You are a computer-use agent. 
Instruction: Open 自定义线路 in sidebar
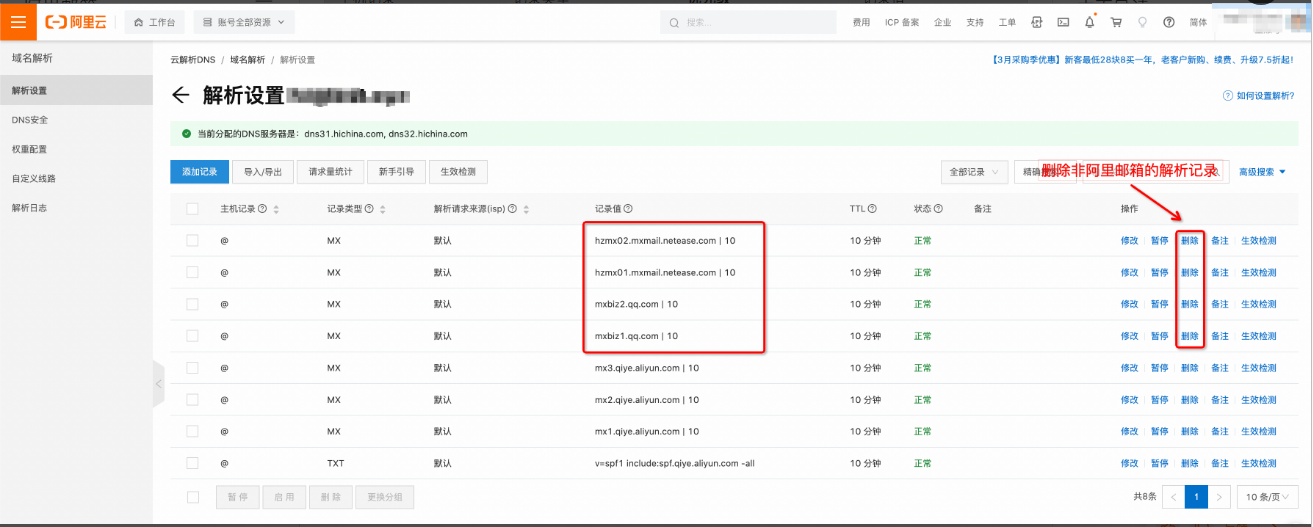[76, 179]
